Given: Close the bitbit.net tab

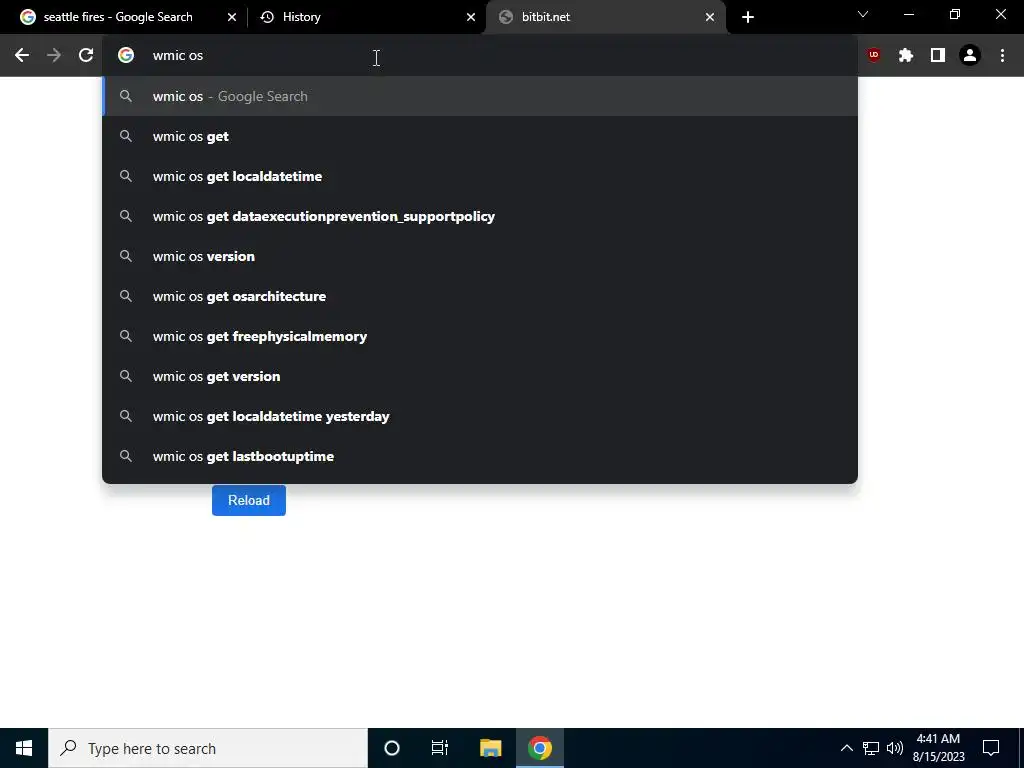Looking at the screenshot, I should tap(710, 17).
